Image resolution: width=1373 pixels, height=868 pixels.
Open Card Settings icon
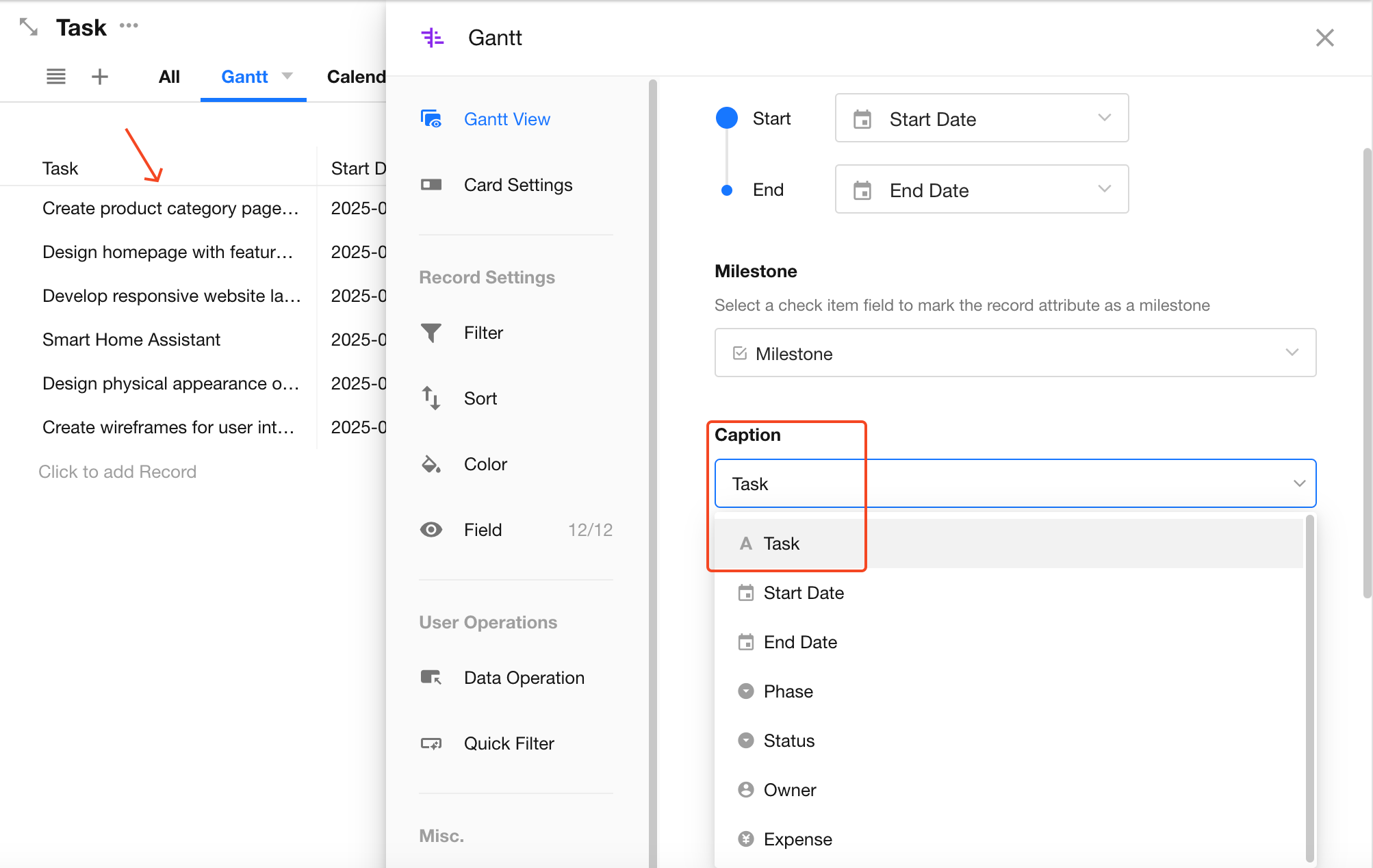point(431,185)
